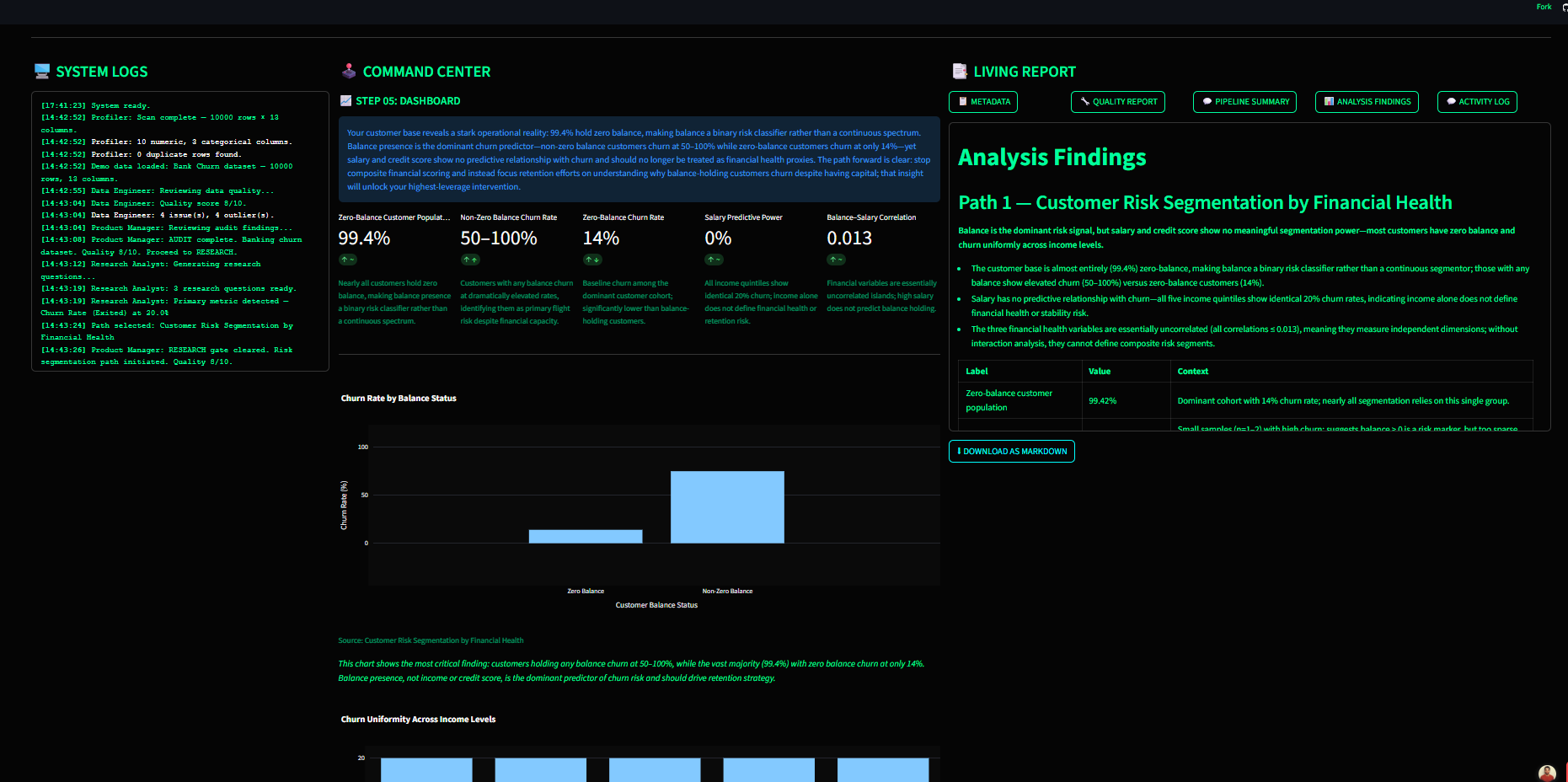Click the 'Zero Balance' x-axis tick label
The image size is (1568, 782).
point(586,592)
